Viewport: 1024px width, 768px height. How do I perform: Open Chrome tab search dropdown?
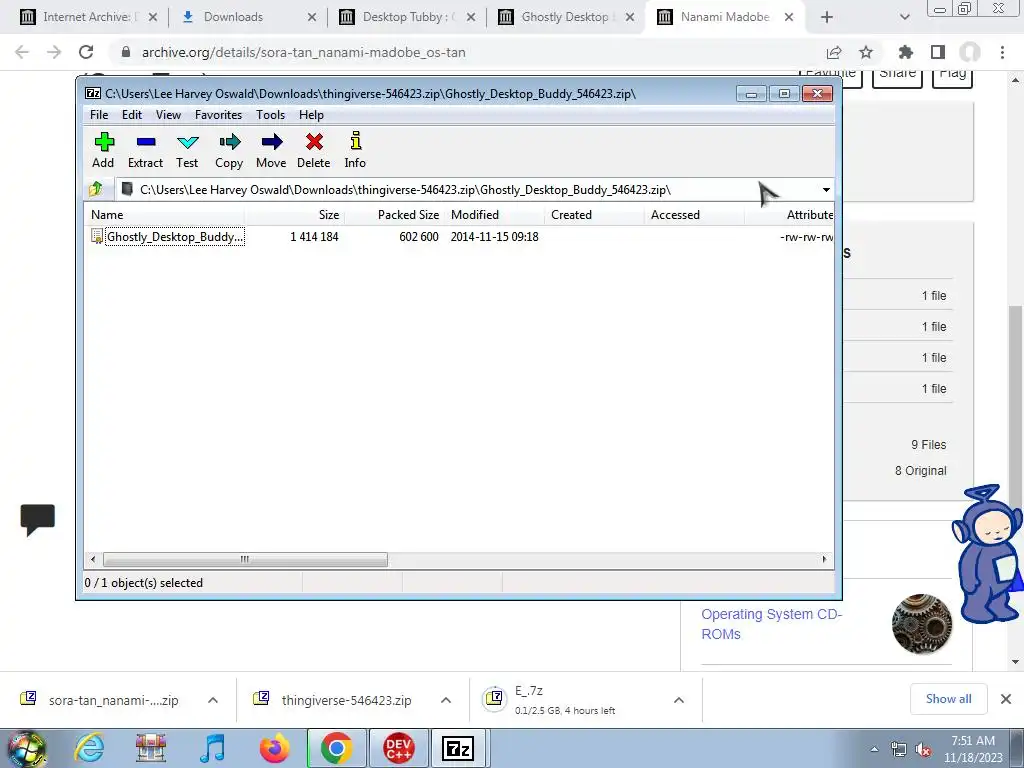coord(904,17)
